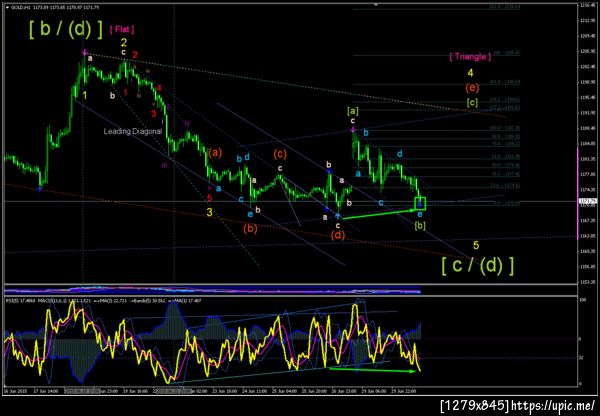Click the dropdown arrow beside GOLD,H1 title

click(7, 7)
